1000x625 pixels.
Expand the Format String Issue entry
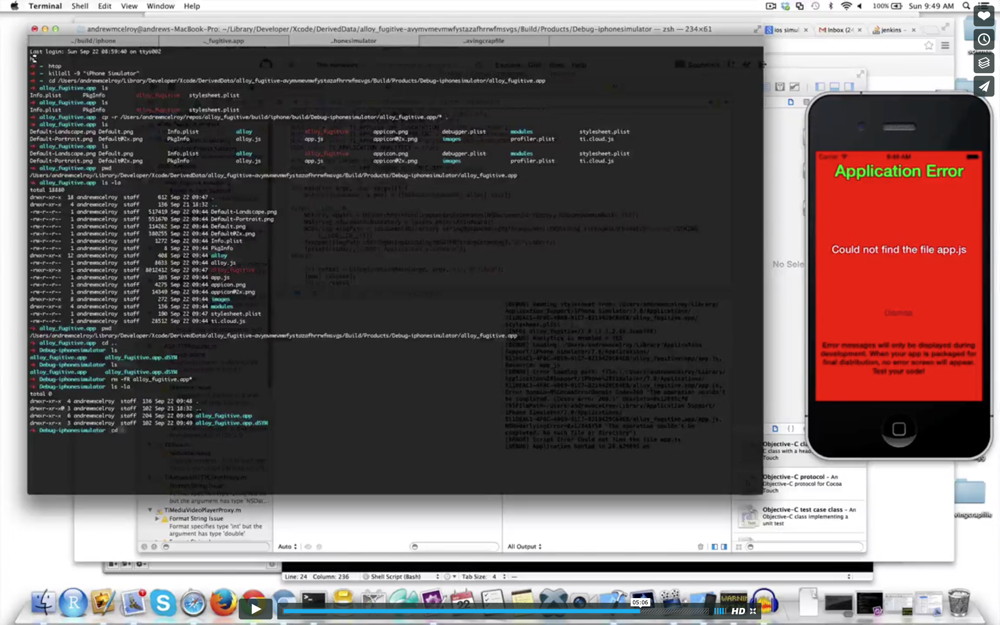(158, 518)
